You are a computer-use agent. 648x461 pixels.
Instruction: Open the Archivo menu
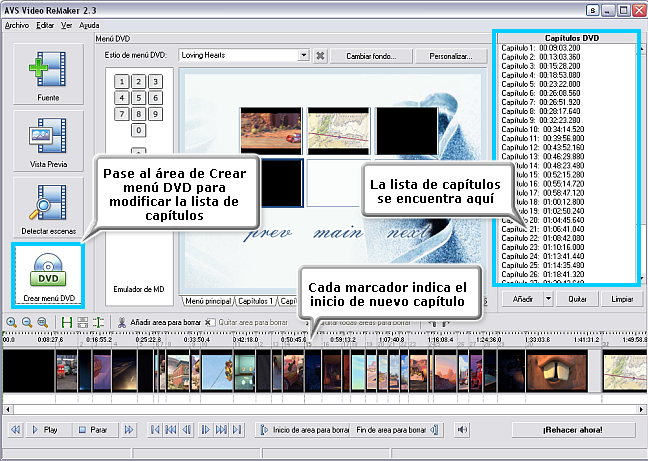pos(17,25)
